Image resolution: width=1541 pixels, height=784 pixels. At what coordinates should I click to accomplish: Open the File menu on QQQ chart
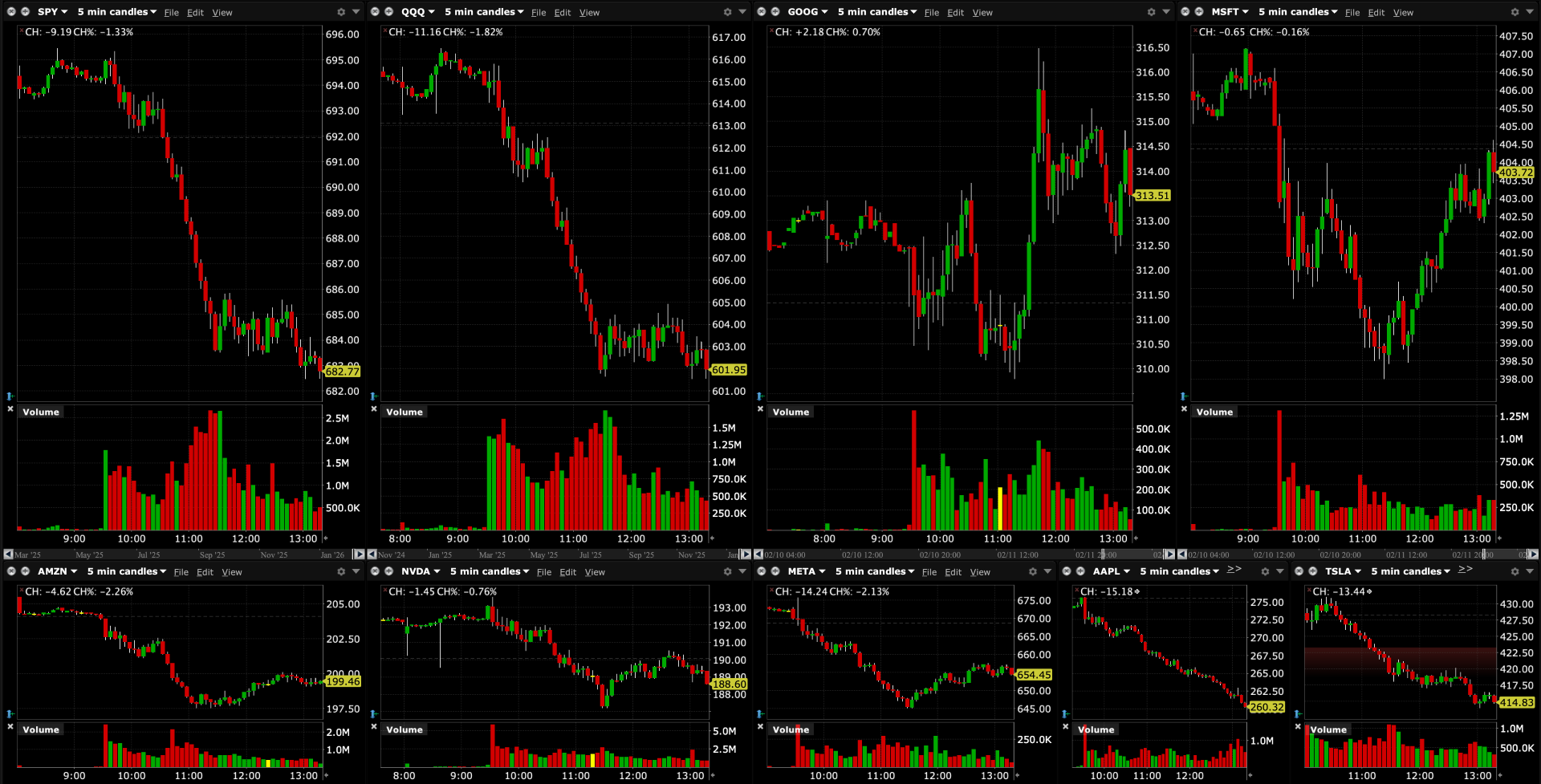(x=539, y=13)
